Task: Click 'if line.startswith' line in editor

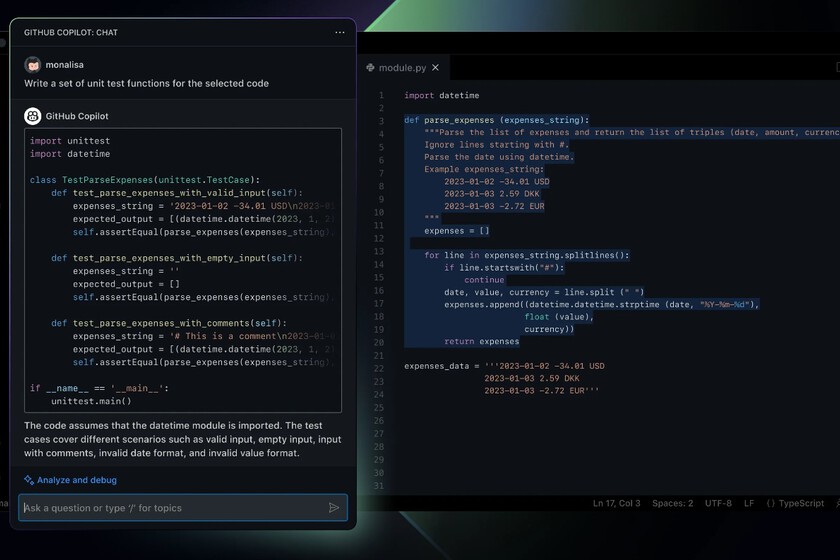Action: [504, 267]
